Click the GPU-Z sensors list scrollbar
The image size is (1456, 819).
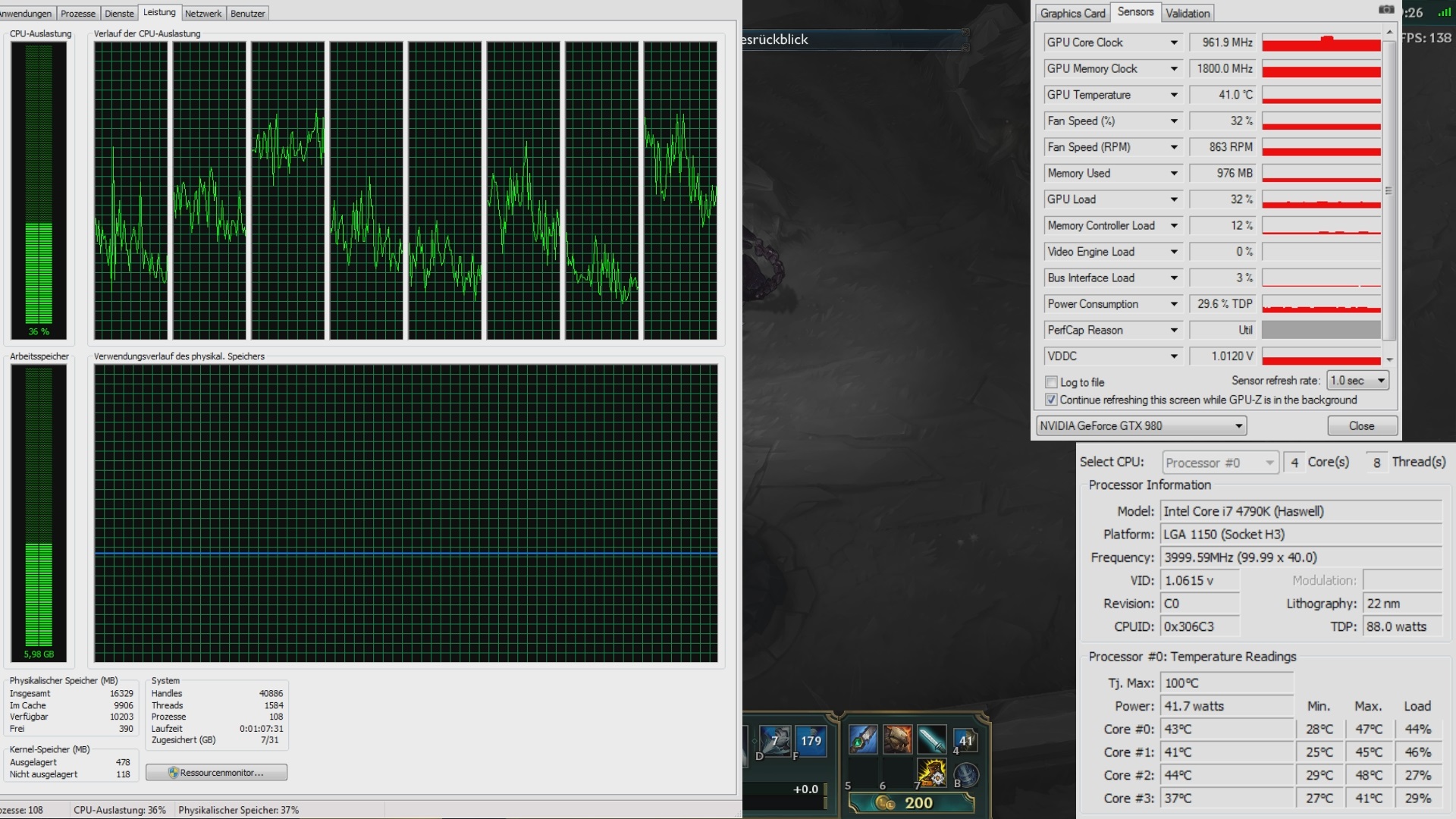point(1389,190)
